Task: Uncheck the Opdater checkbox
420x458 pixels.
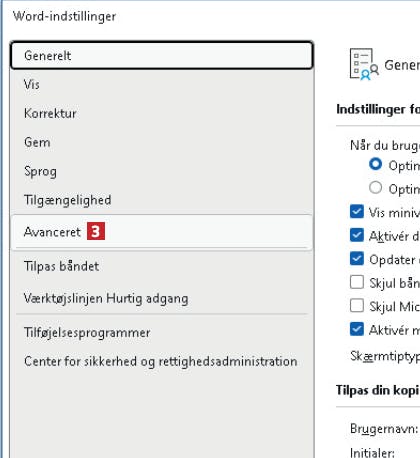Action: [x=357, y=258]
